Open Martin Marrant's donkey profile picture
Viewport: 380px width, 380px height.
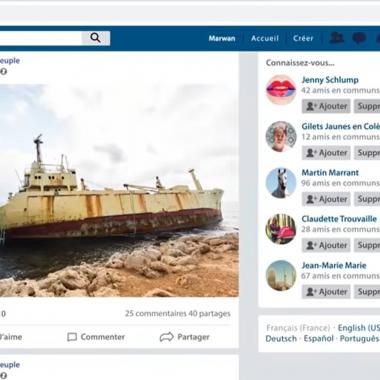point(281,183)
